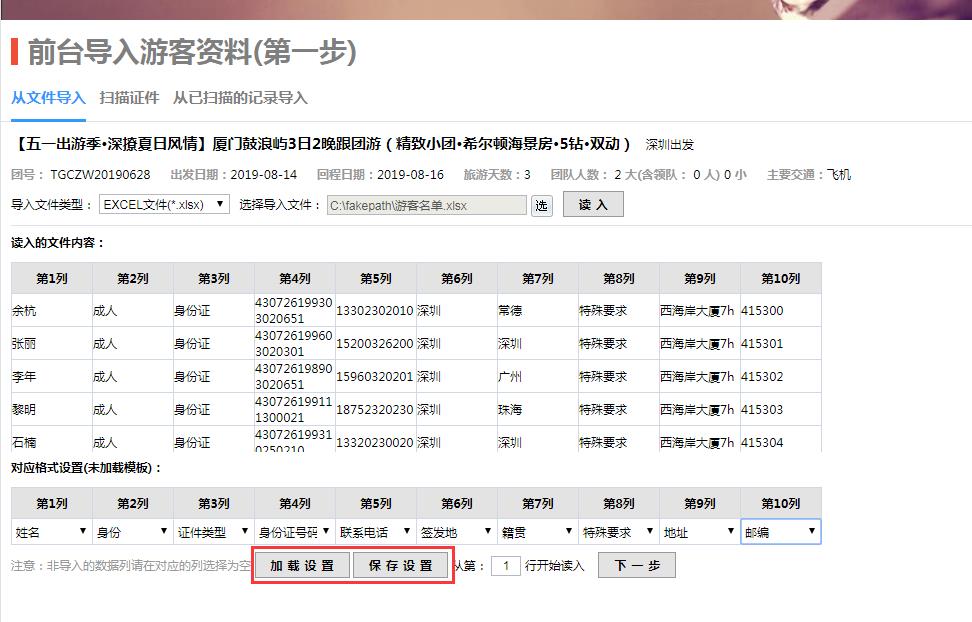Open the 身份证号码 mapping dropdown
972x622 pixels.
295,532
